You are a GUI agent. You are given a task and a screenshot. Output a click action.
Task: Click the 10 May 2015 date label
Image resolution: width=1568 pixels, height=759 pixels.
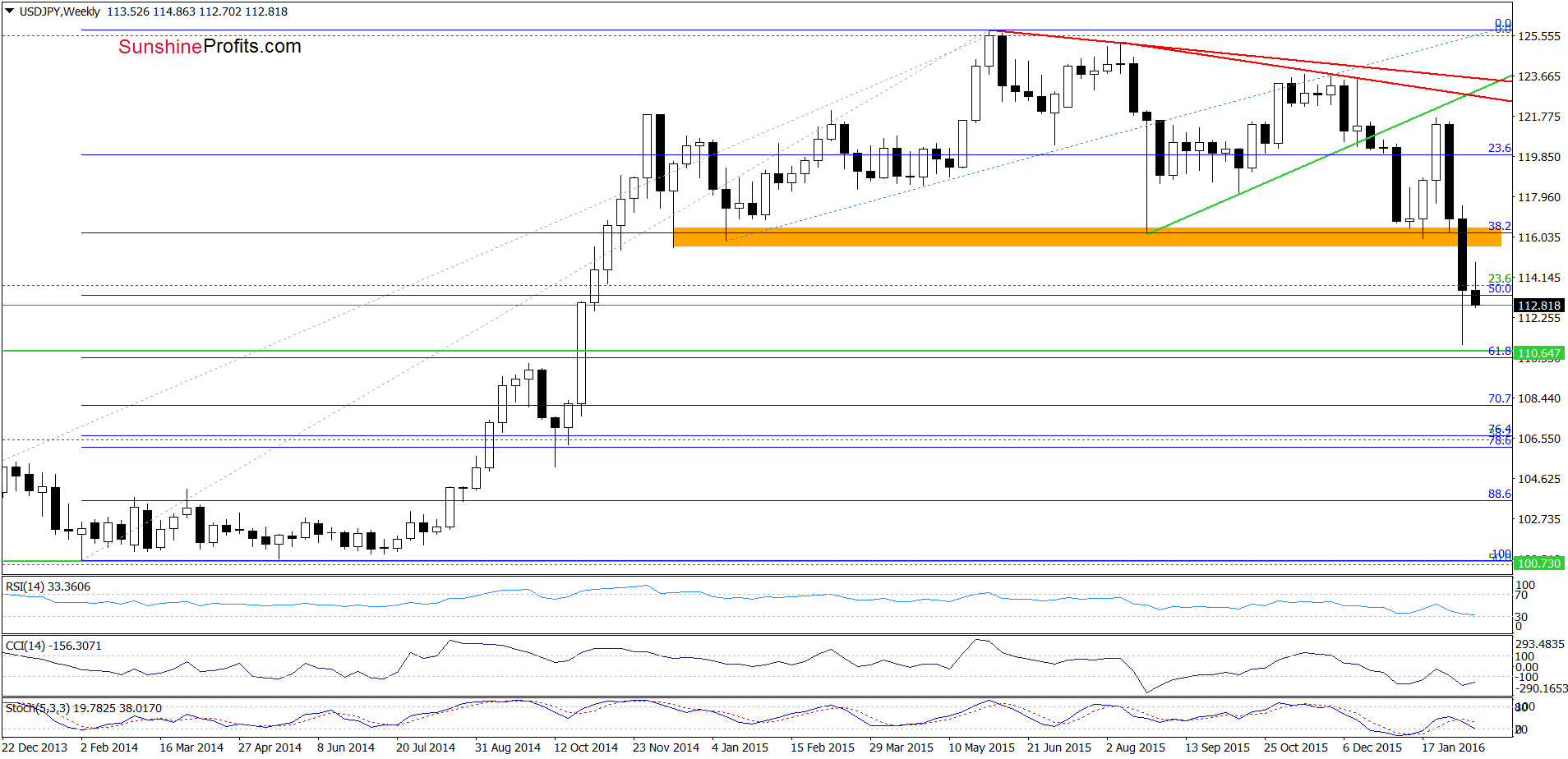coord(981,747)
